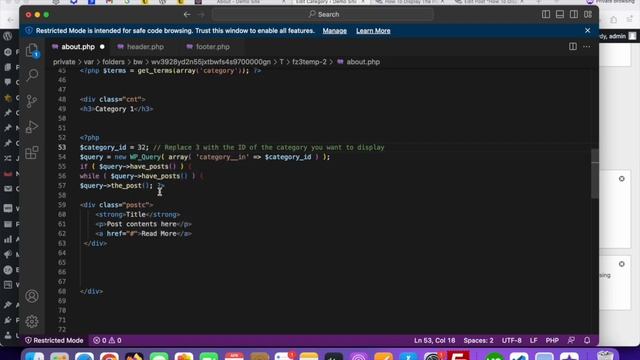Select the var breadcrumb segment
The width and height of the screenshot is (640, 360).
coord(89,62)
